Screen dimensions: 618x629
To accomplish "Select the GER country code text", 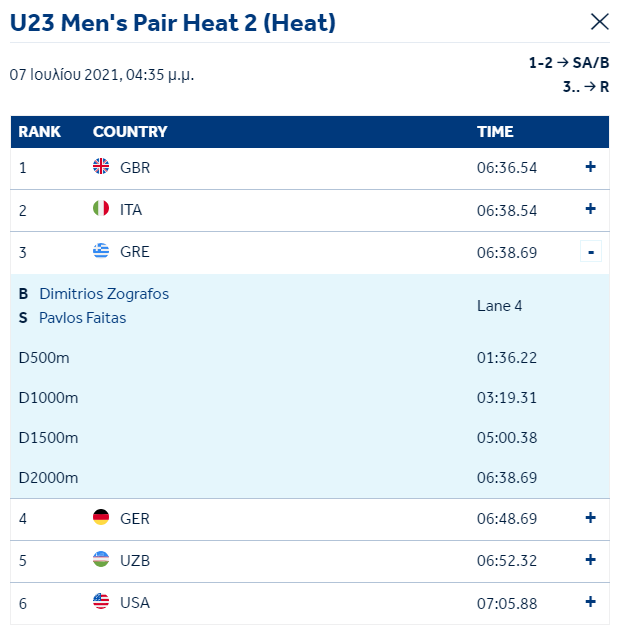I will (x=135, y=519).
